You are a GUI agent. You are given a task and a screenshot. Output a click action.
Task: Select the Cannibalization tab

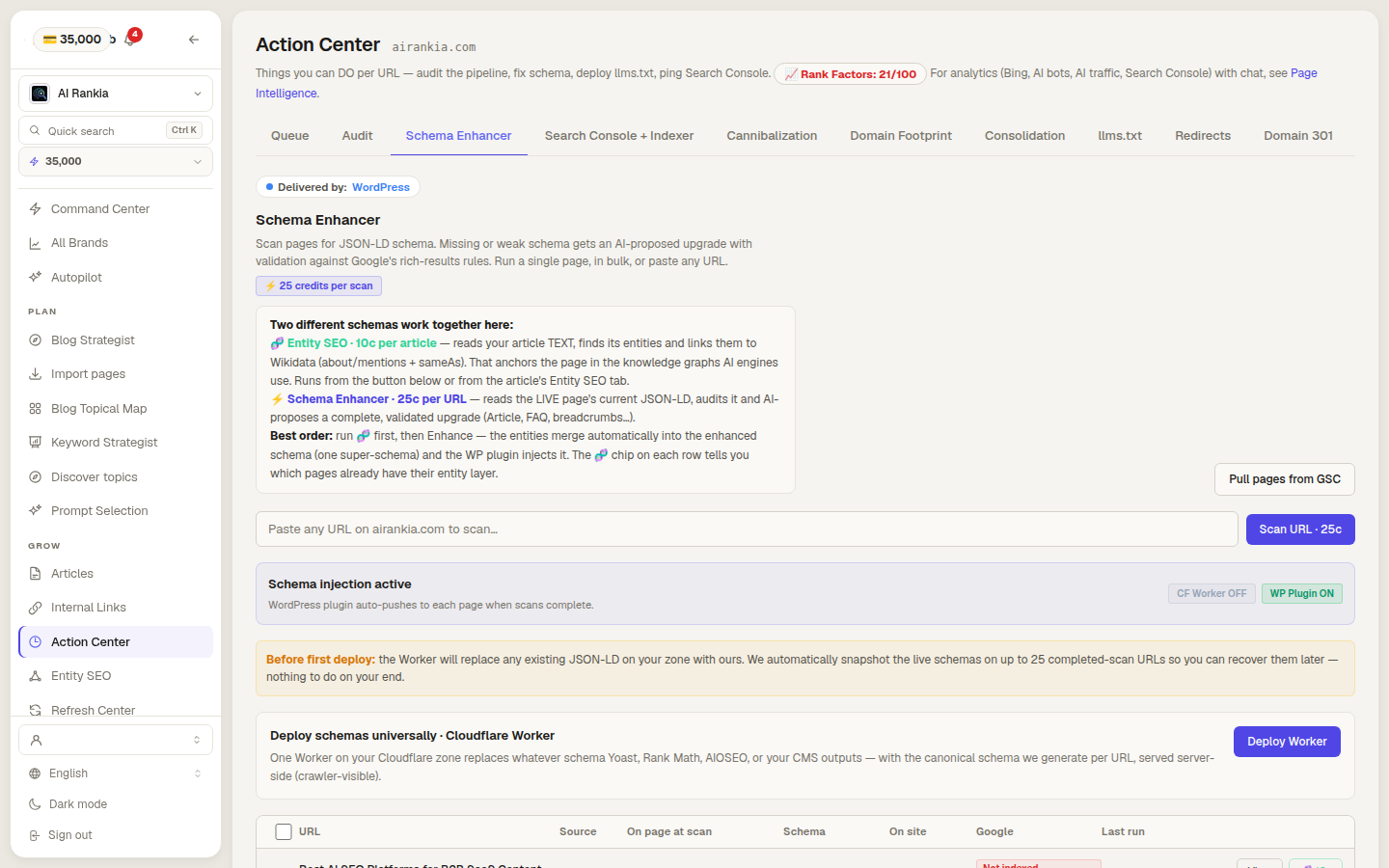pyautogui.click(x=772, y=136)
